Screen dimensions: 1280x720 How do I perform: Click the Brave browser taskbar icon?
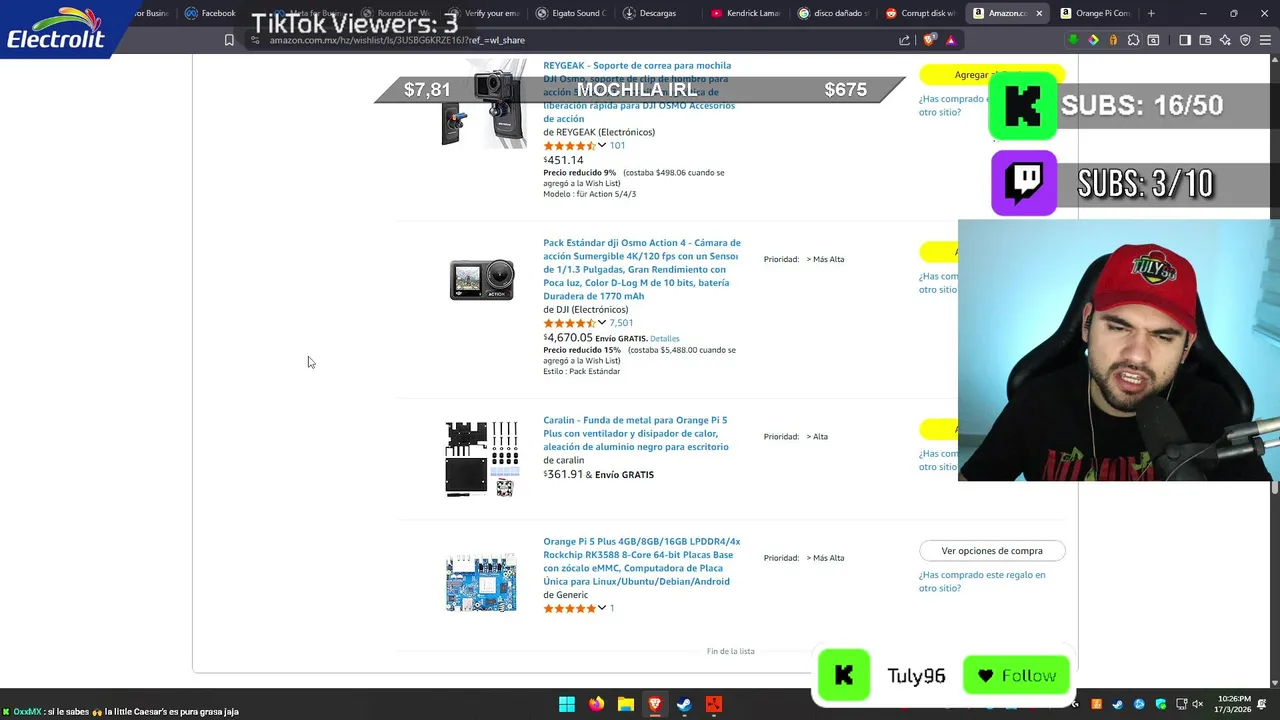point(655,704)
